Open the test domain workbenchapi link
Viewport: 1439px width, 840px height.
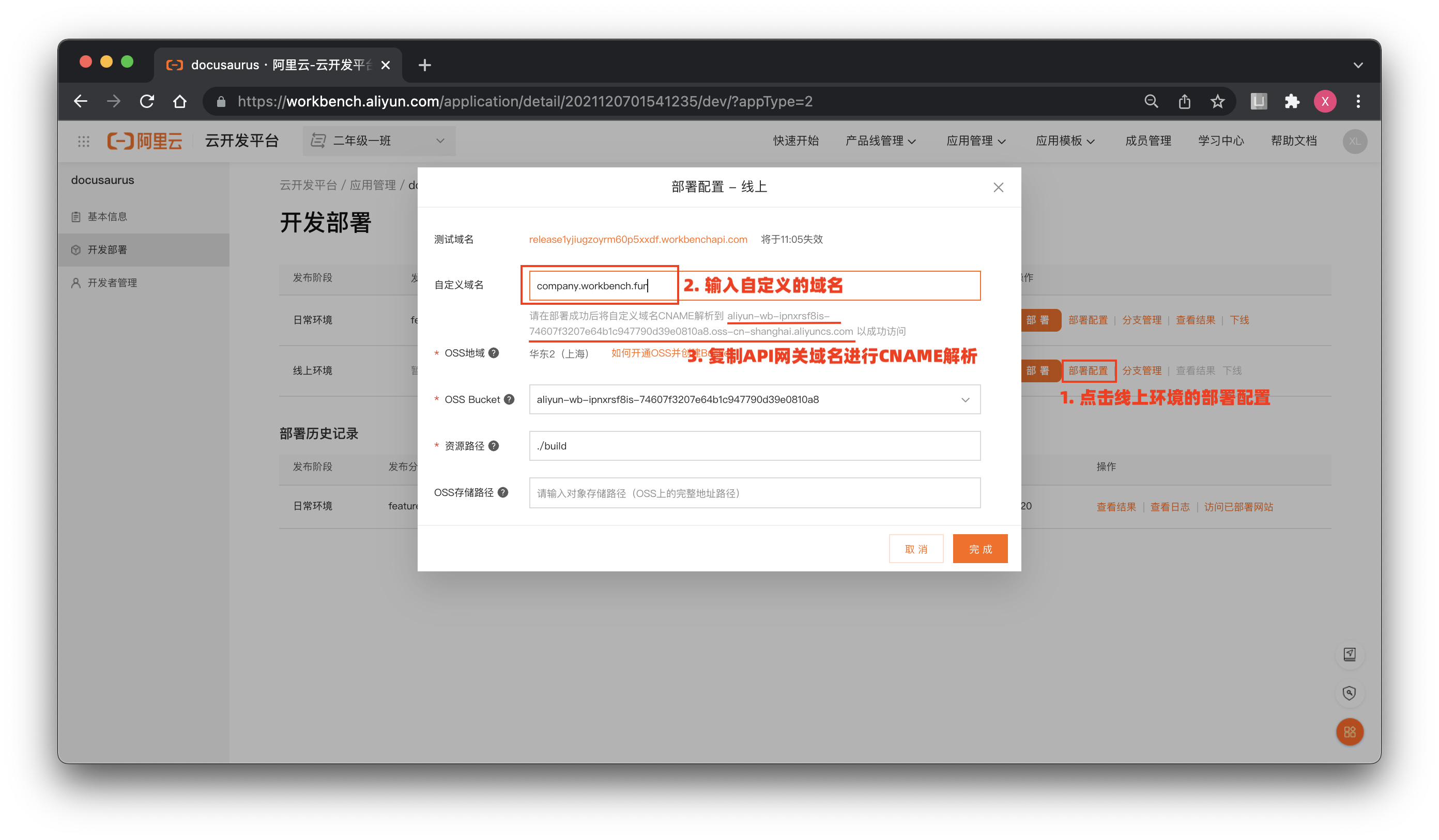point(638,239)
